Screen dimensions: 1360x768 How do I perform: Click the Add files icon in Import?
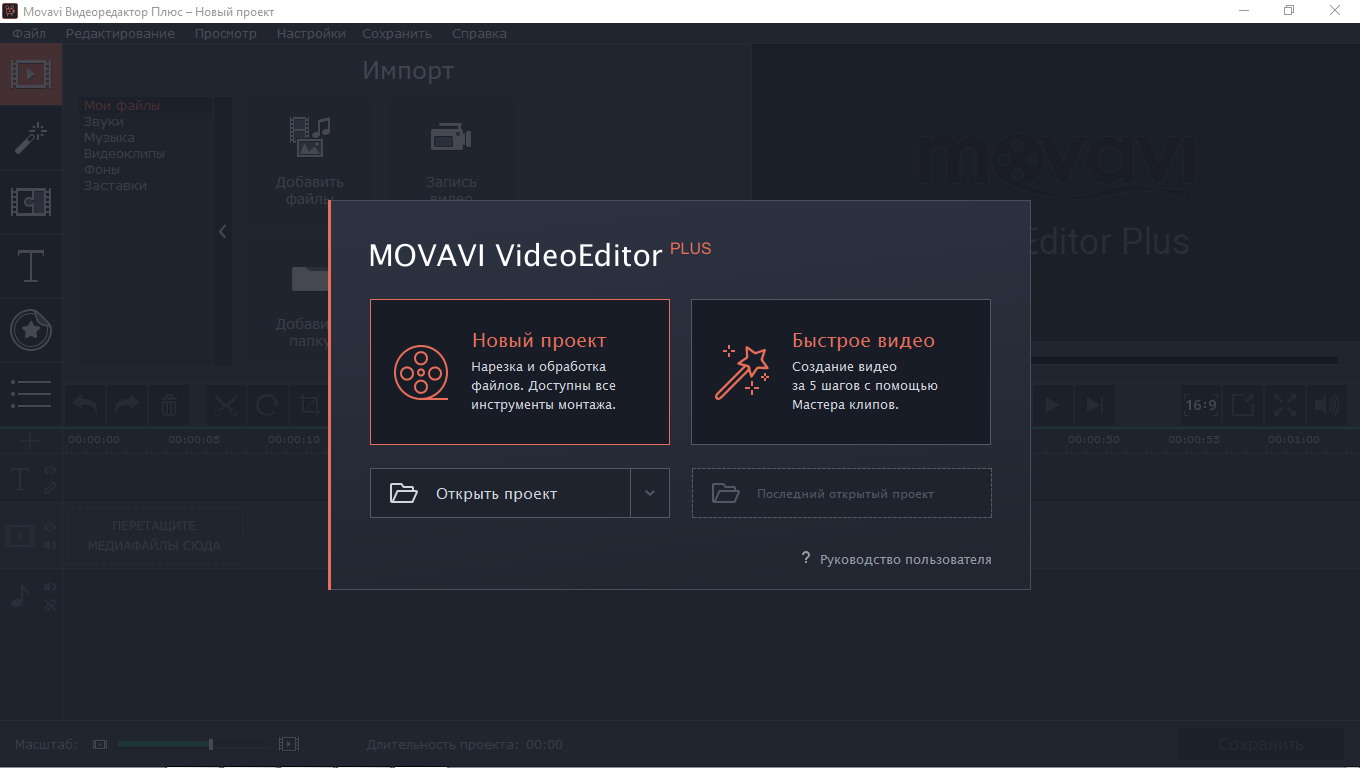coord(310,136)
